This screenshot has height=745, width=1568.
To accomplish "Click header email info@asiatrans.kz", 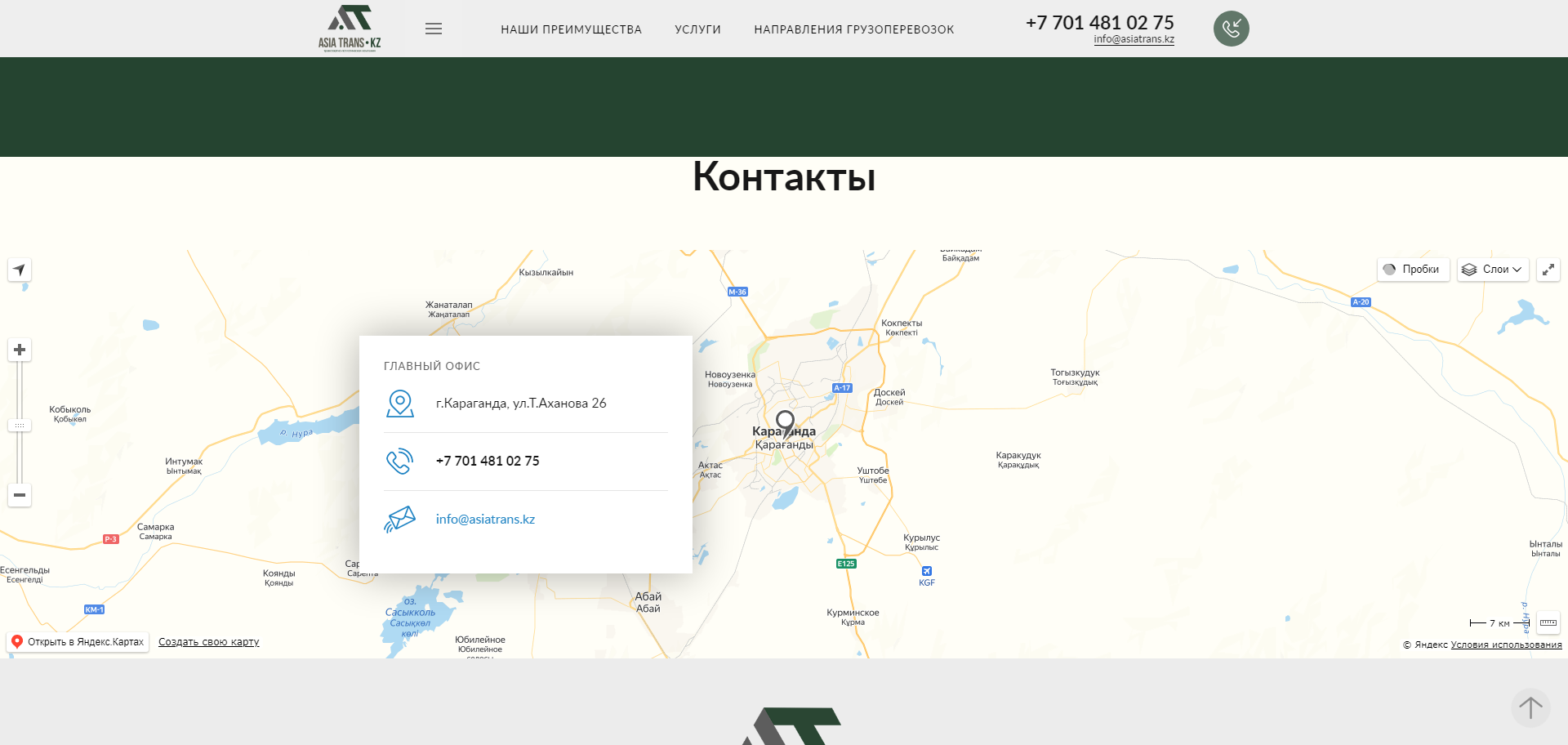I will (1134, 39).
